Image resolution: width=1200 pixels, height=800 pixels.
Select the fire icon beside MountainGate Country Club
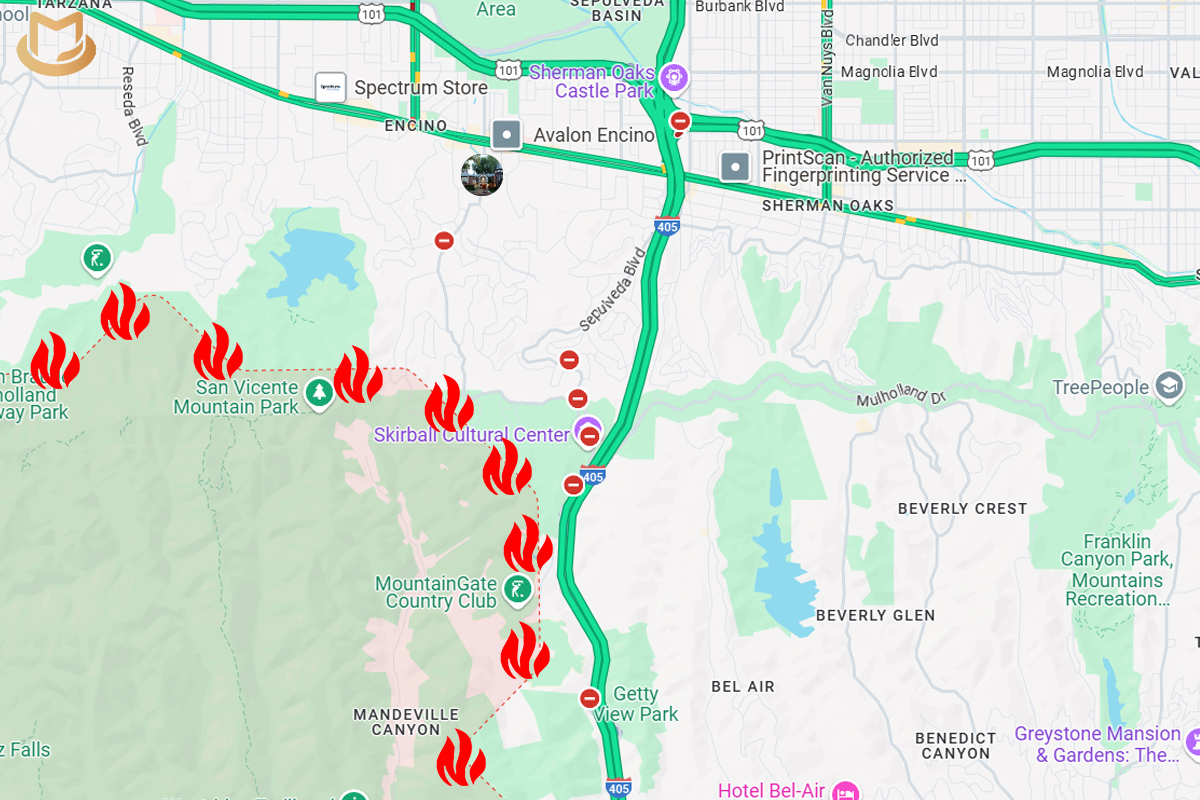point(528,546)
